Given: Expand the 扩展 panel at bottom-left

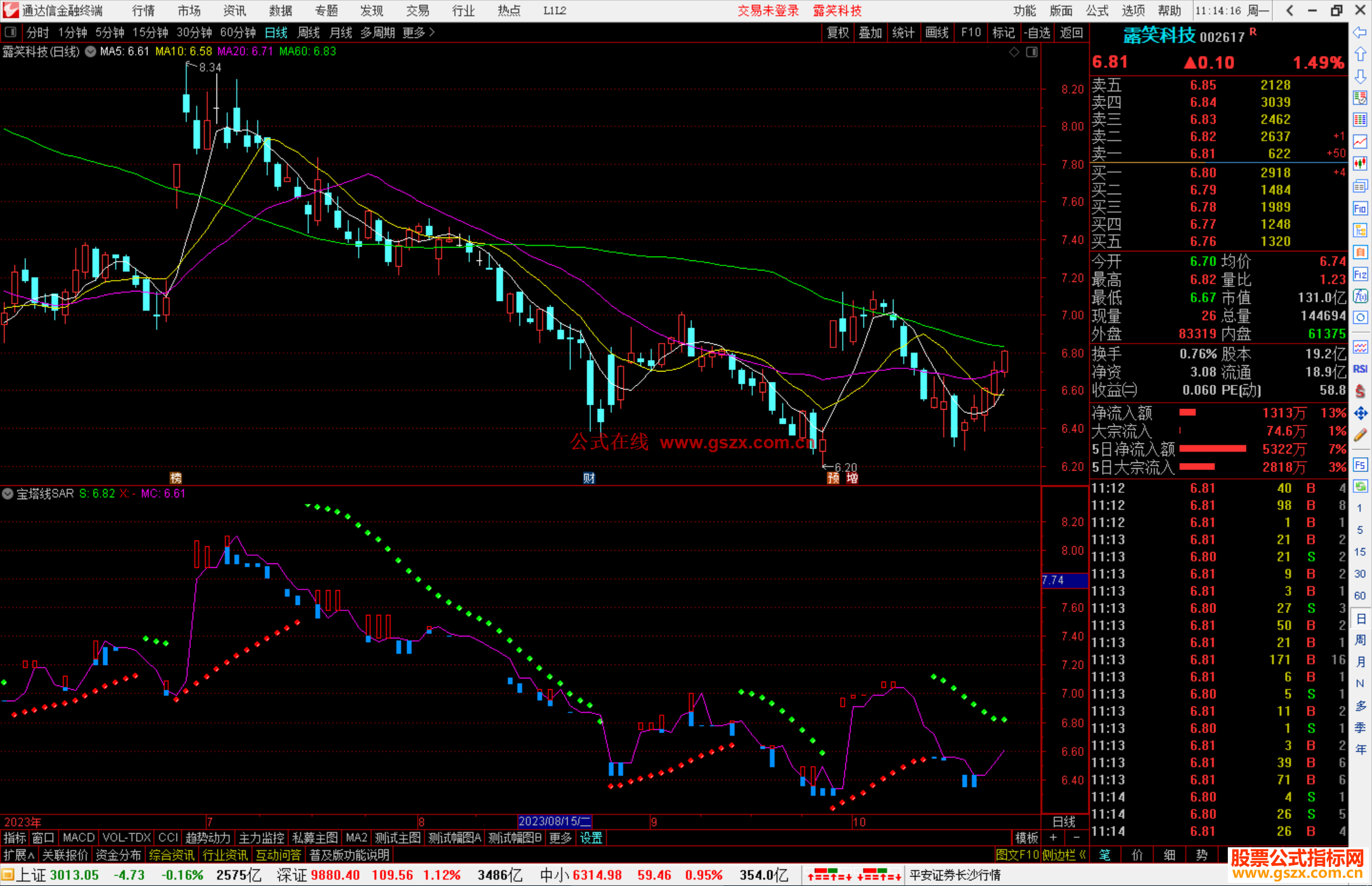Looking at the screenshot, I should coord(18,855).
